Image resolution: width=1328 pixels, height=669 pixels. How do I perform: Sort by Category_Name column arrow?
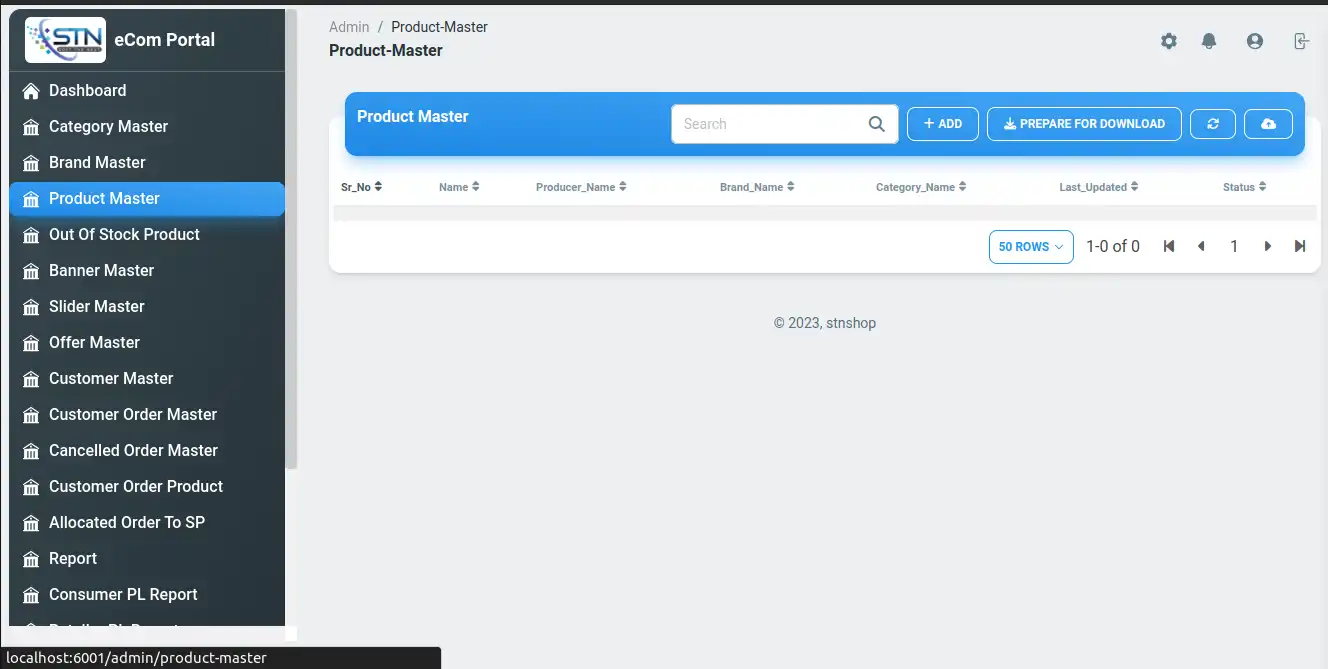[x=962, y=187]
